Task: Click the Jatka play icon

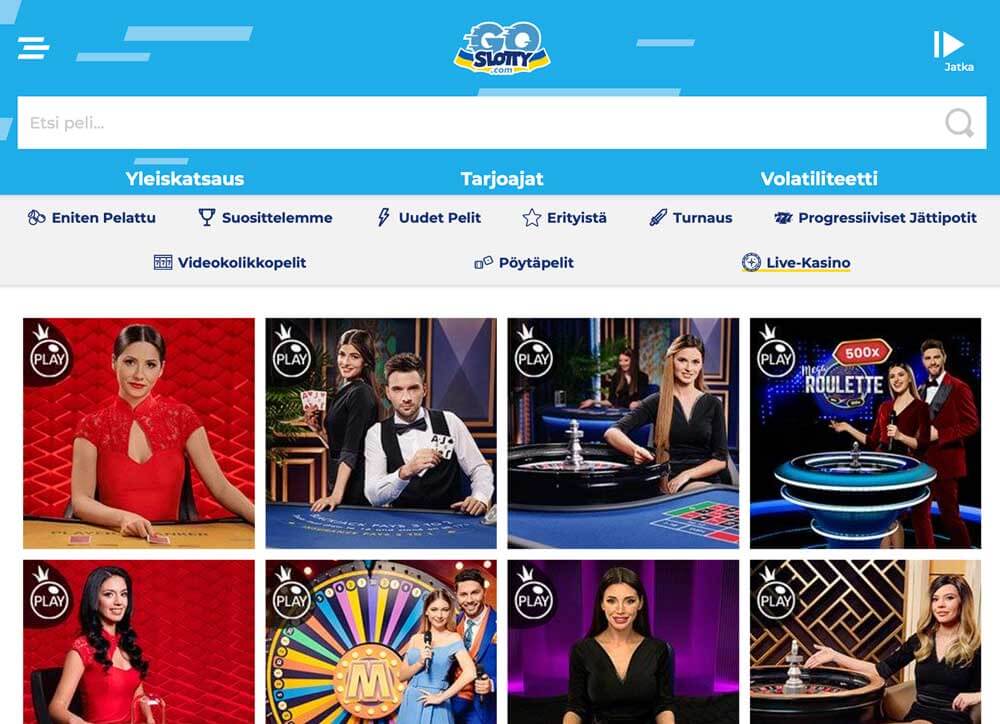Action: point(949,45)
